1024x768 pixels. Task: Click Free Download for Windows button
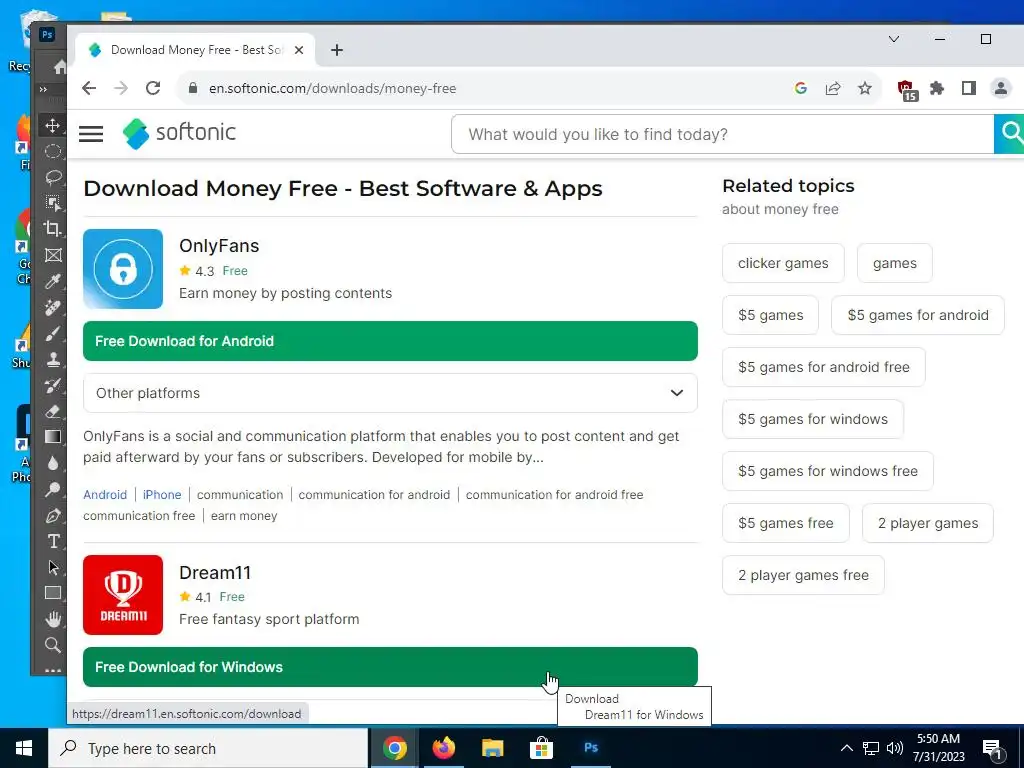[x=390, y=667]
